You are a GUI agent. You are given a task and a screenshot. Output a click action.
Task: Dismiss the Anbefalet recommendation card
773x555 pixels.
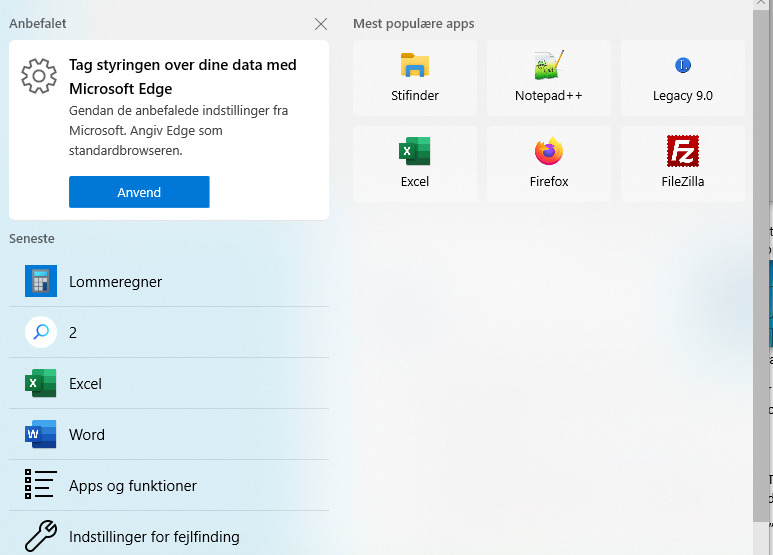[321, 24]
